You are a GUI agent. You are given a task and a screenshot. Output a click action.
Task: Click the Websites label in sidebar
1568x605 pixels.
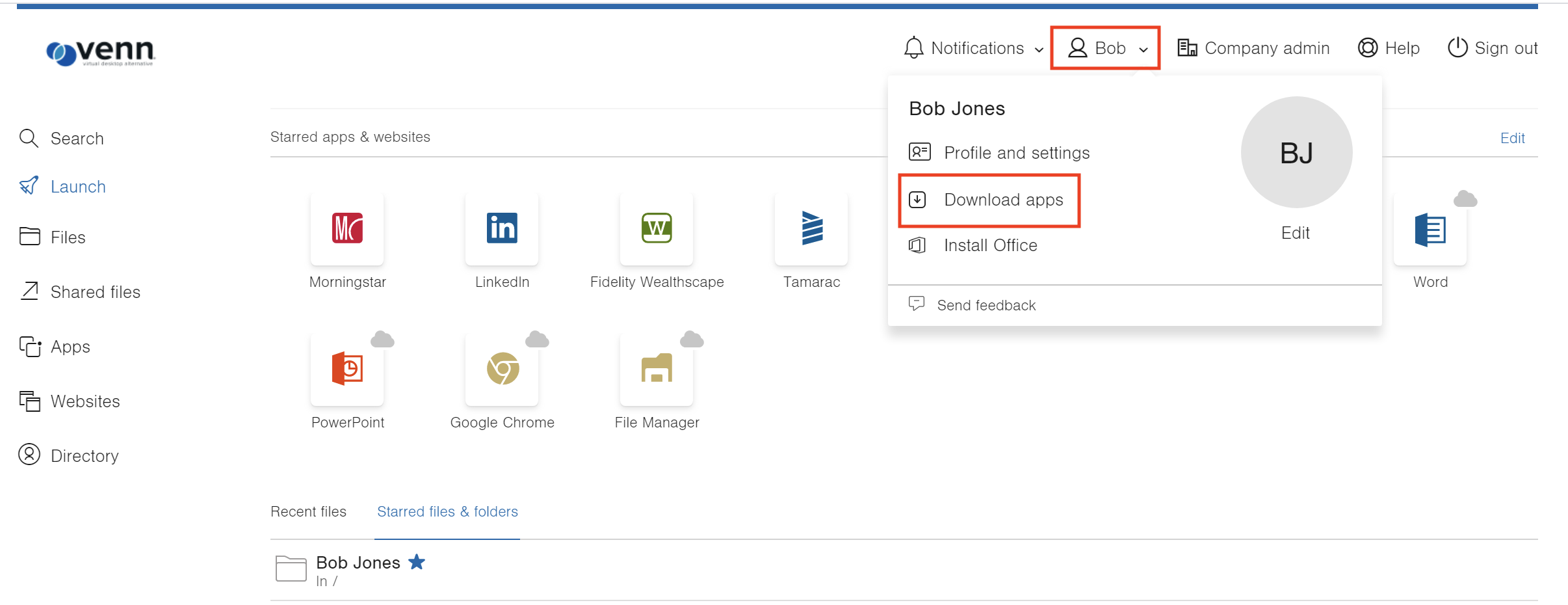tap(85, 401)
